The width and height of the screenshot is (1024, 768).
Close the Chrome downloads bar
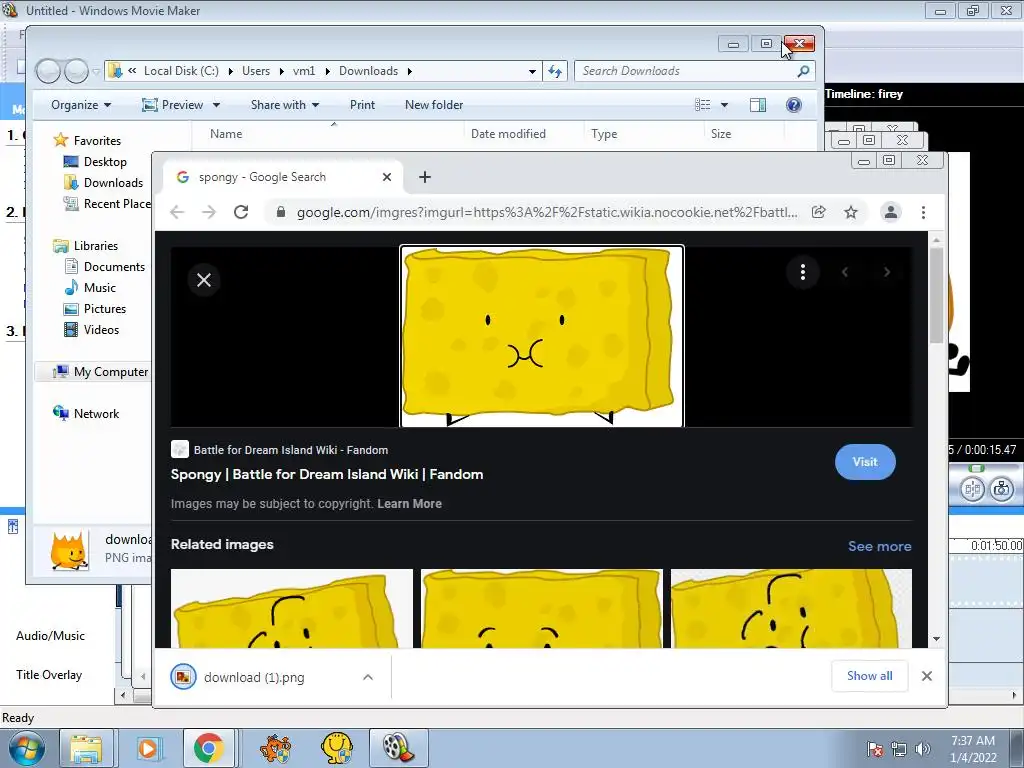pos(927,676)
